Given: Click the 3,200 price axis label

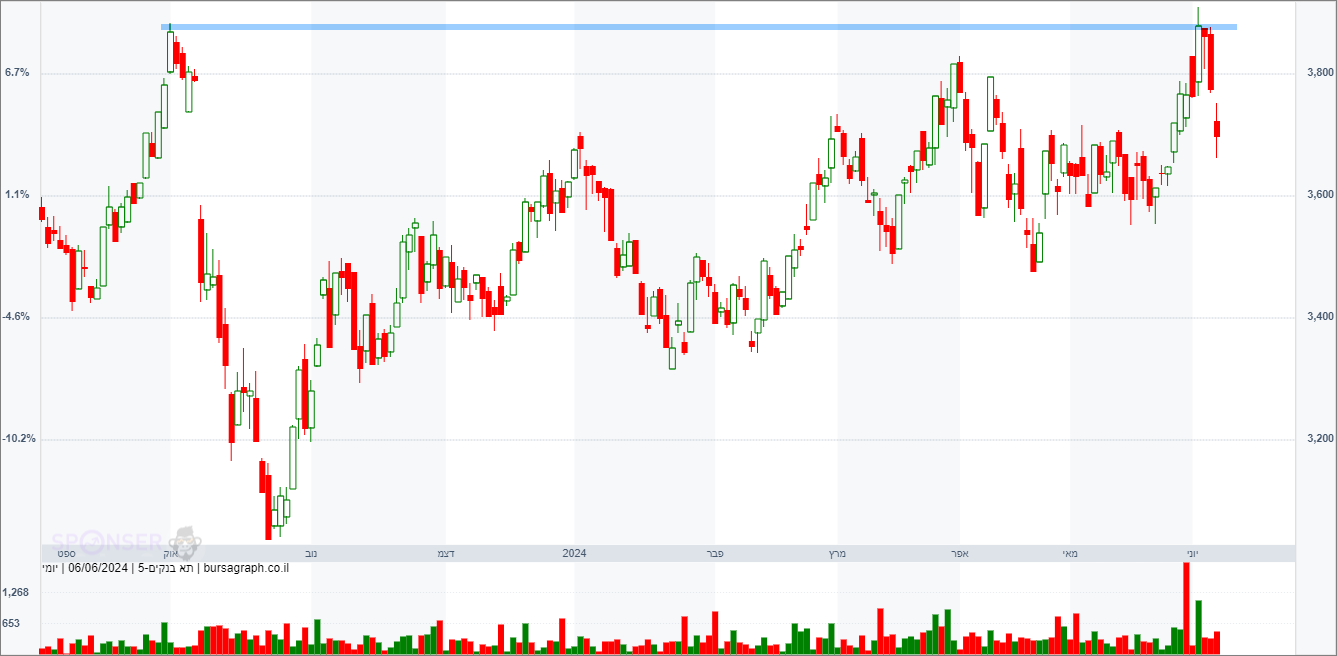Looking at the screenshot, I should pyautogui.click(x=1320, y=439).
